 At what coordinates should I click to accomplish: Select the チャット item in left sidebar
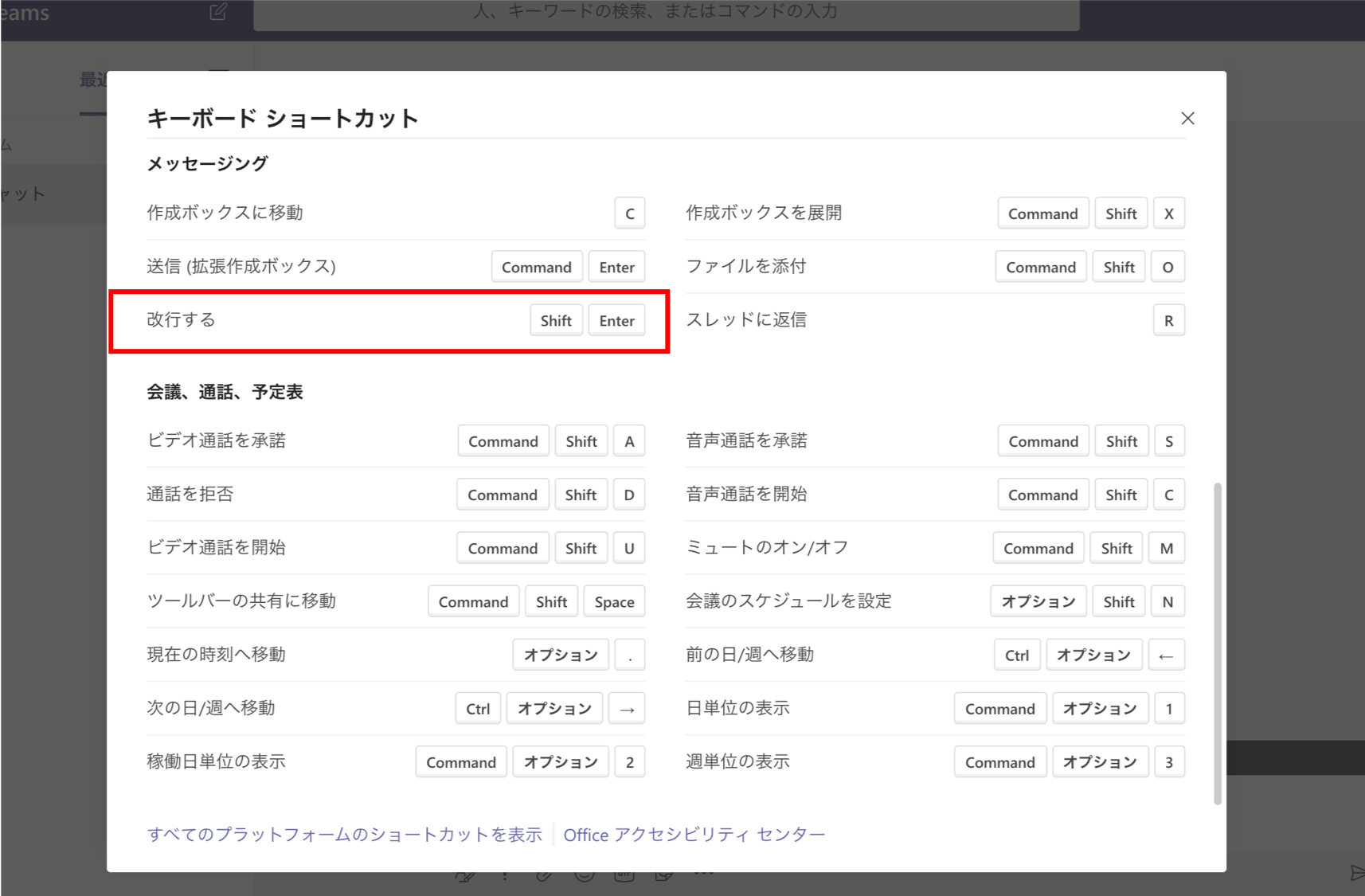[x=24, y=194]
